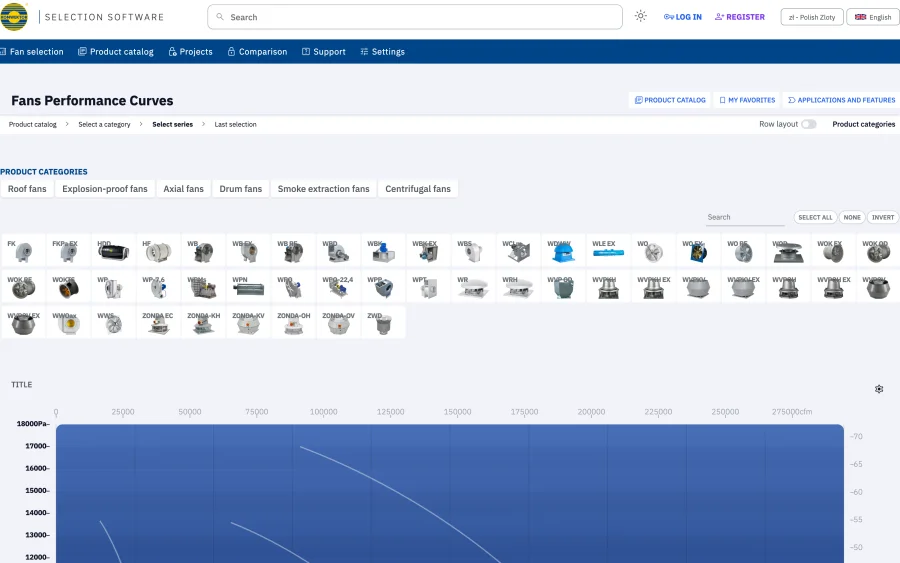Open the Product catalog menu item
The width and height of the screenshot is (900, 563).
(116, 52)
